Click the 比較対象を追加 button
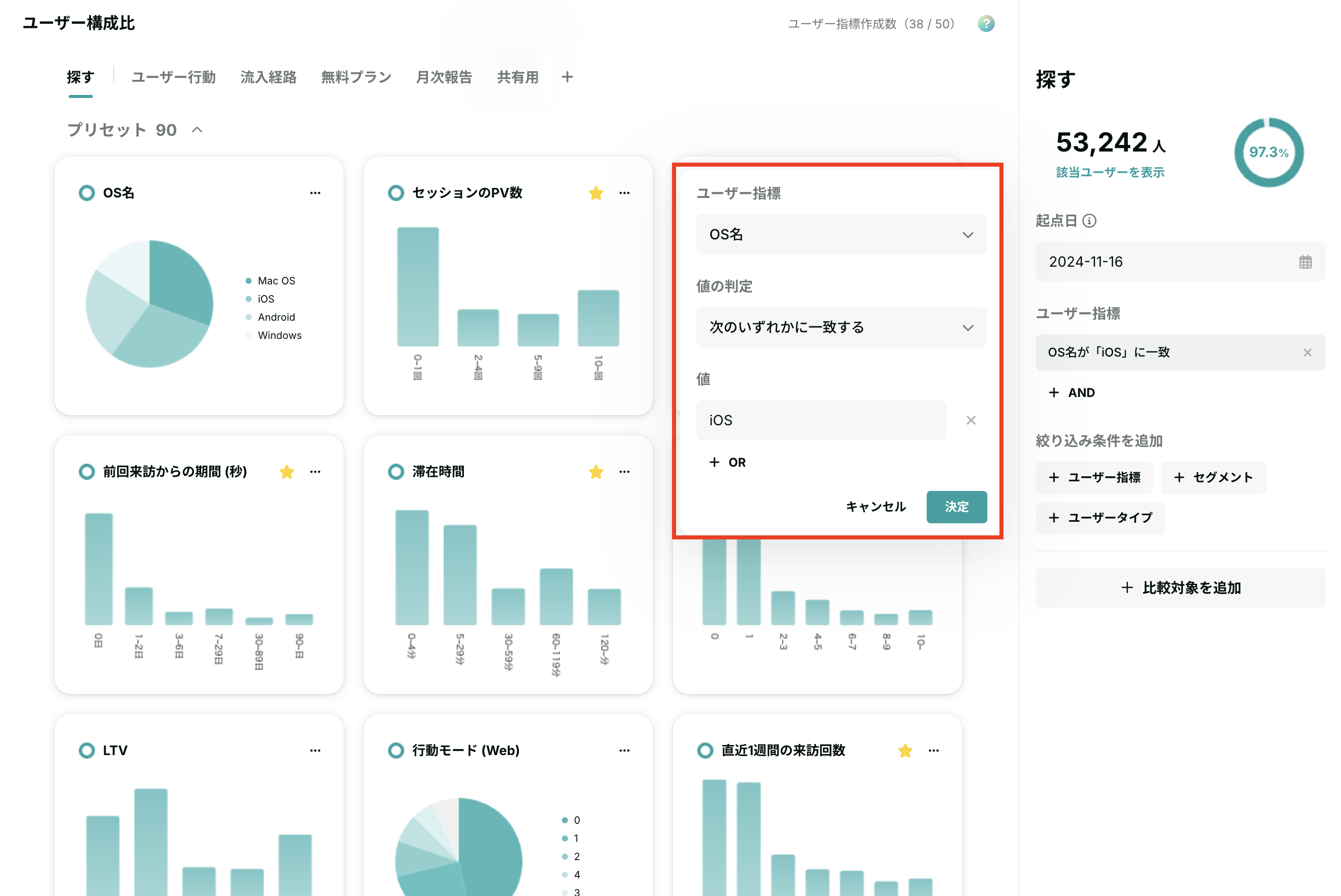Image resolution: width=1341 pixels, height=896 pixels. pyautogui.click(x=1180, y=588)
